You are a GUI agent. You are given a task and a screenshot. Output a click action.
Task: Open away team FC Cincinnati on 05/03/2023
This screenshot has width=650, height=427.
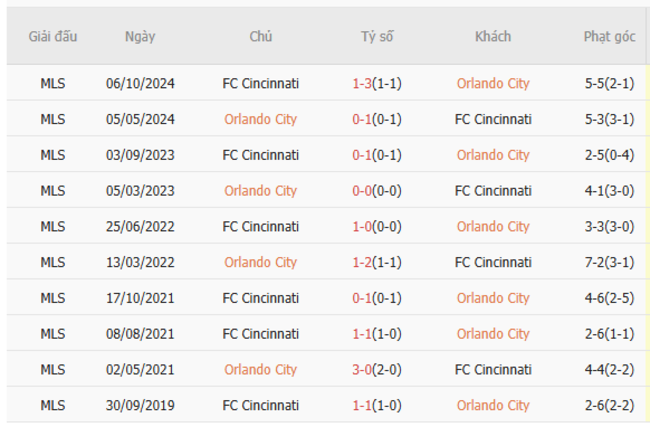click(x=493, y=191)
